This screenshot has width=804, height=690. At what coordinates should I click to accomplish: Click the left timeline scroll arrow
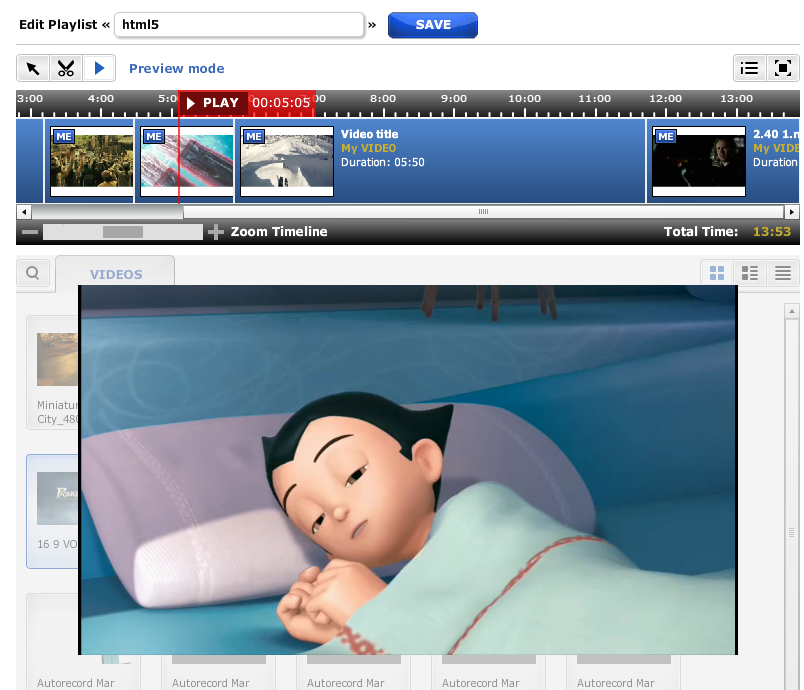tap(24, 212)
